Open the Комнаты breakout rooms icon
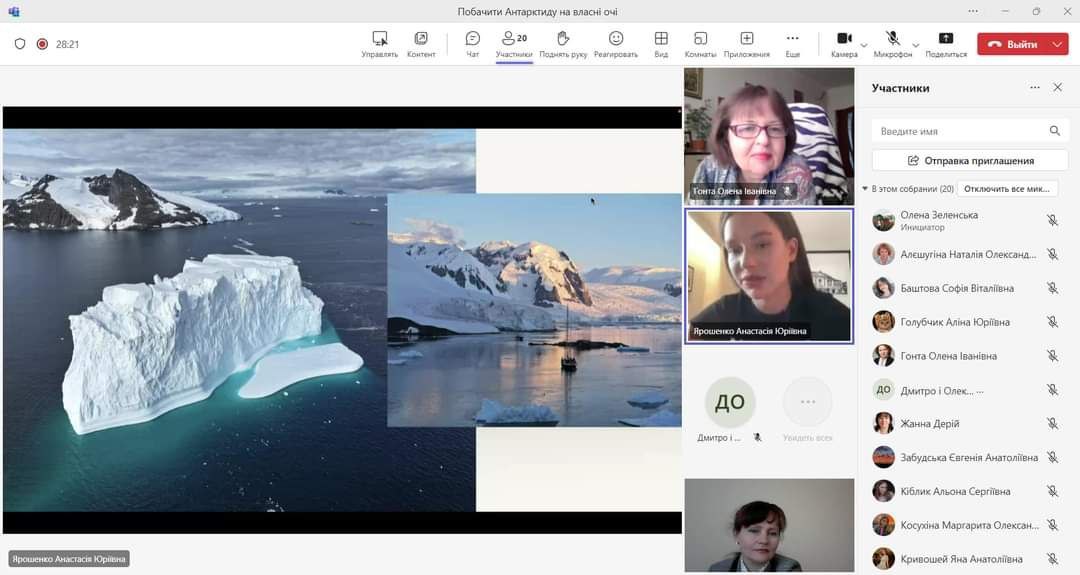This screenshot has height=575, width=1080. tap(700, 39)
